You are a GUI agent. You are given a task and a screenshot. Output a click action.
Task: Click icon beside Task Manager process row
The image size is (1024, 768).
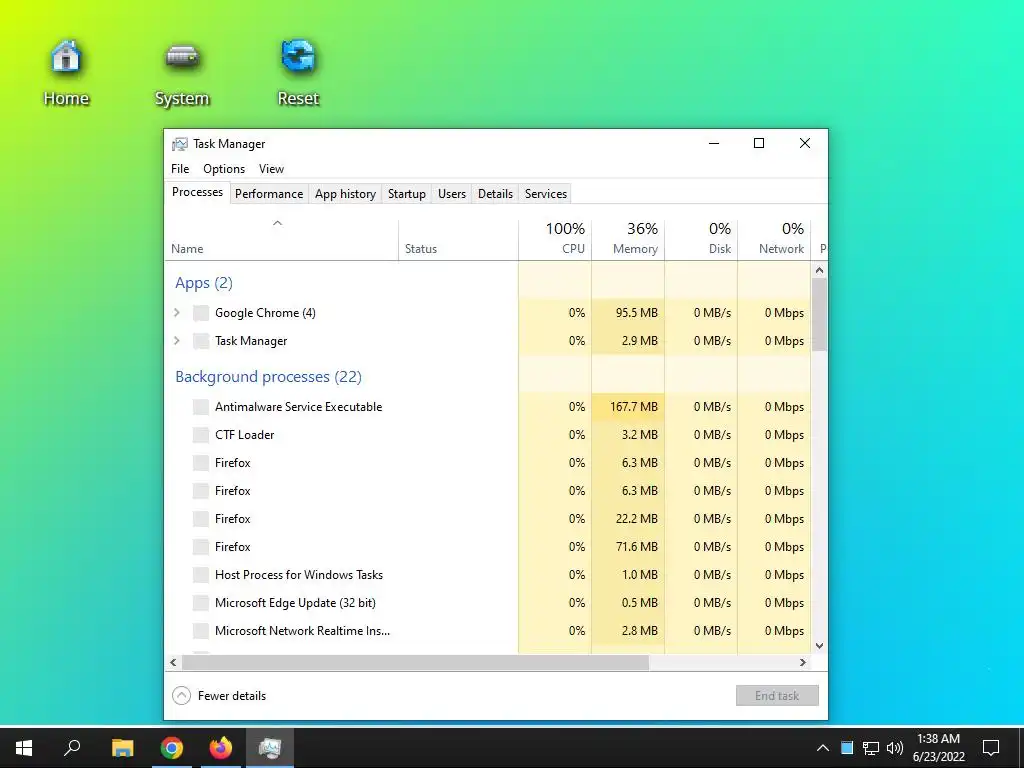pos(201,341)
